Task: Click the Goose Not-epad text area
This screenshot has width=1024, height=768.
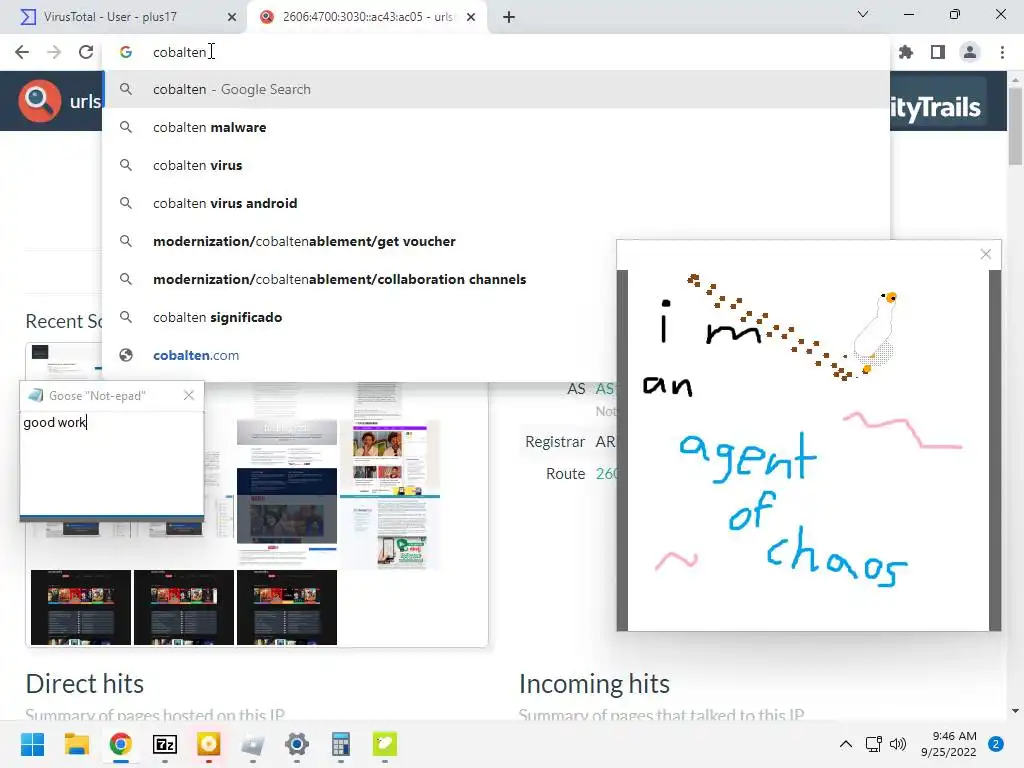Action: click(x=112, y=462)
